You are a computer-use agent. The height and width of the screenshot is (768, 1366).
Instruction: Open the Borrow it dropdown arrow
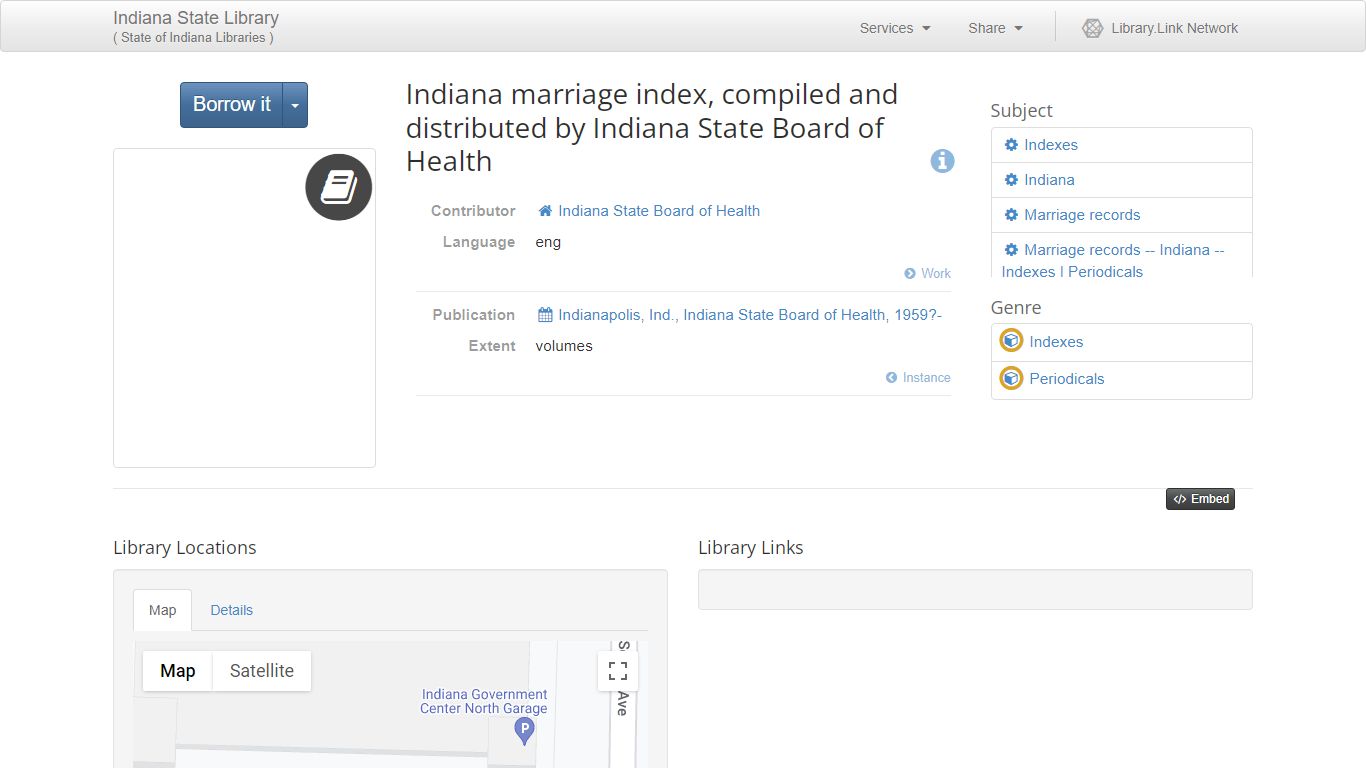tap(295, 105)
